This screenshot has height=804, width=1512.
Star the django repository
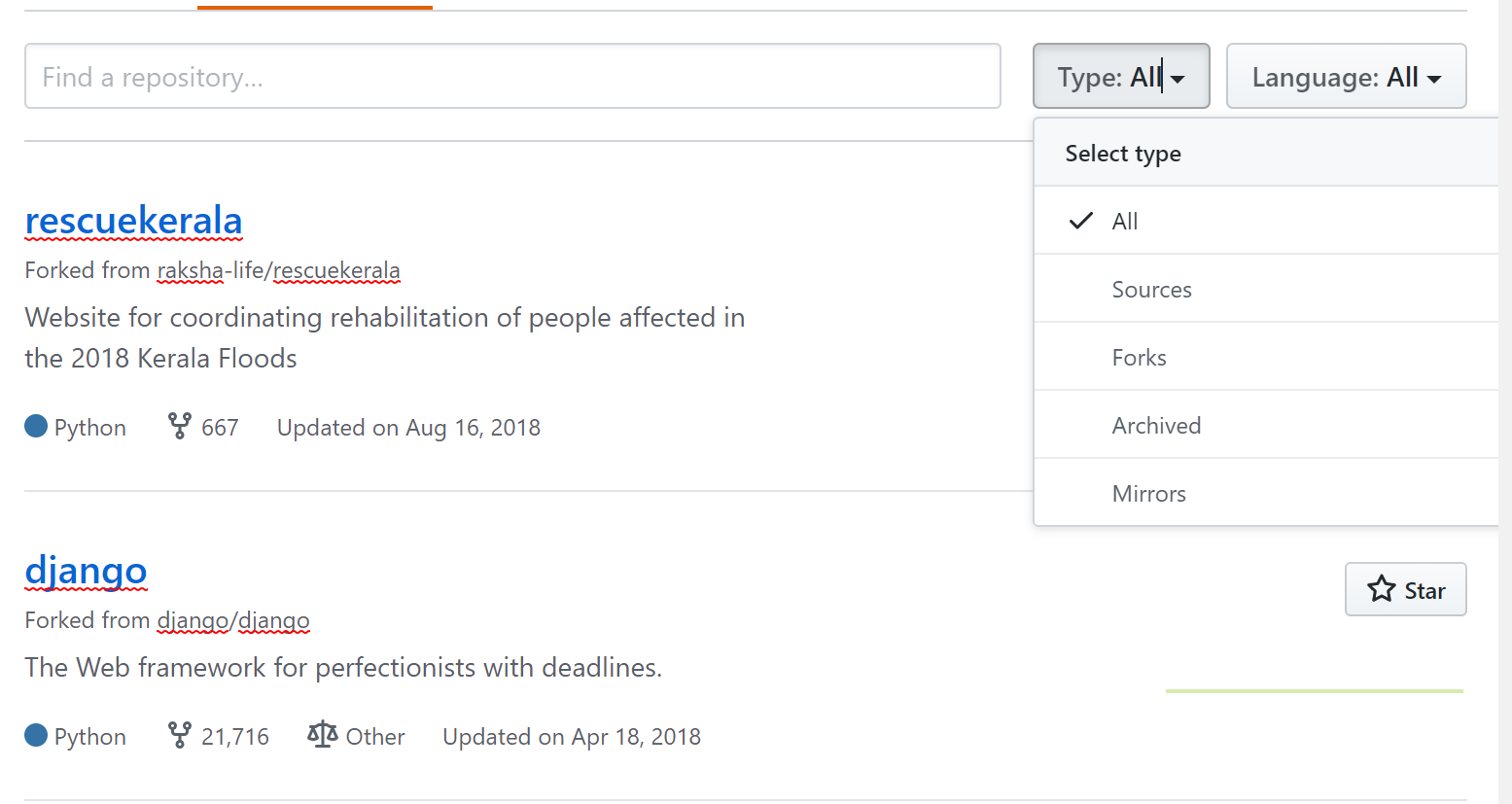(1405, 589)
